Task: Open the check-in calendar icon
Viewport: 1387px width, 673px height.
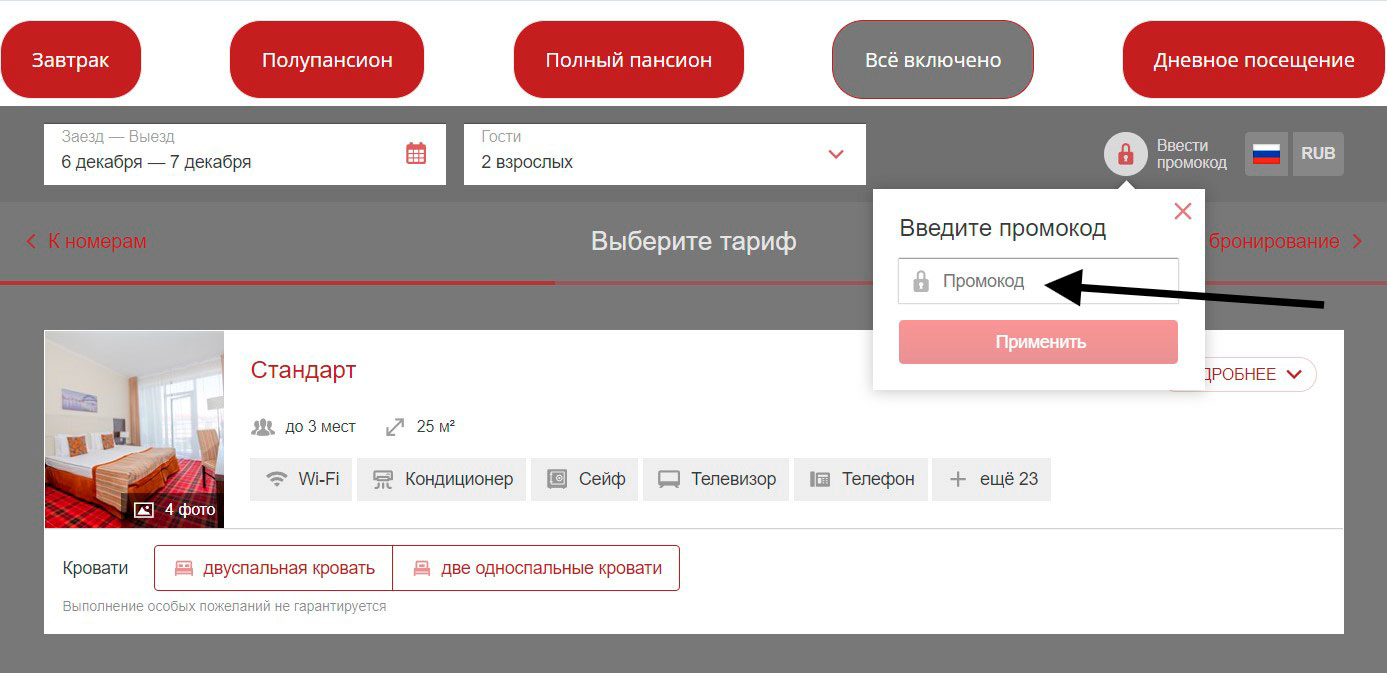Action: click(416, 153)
